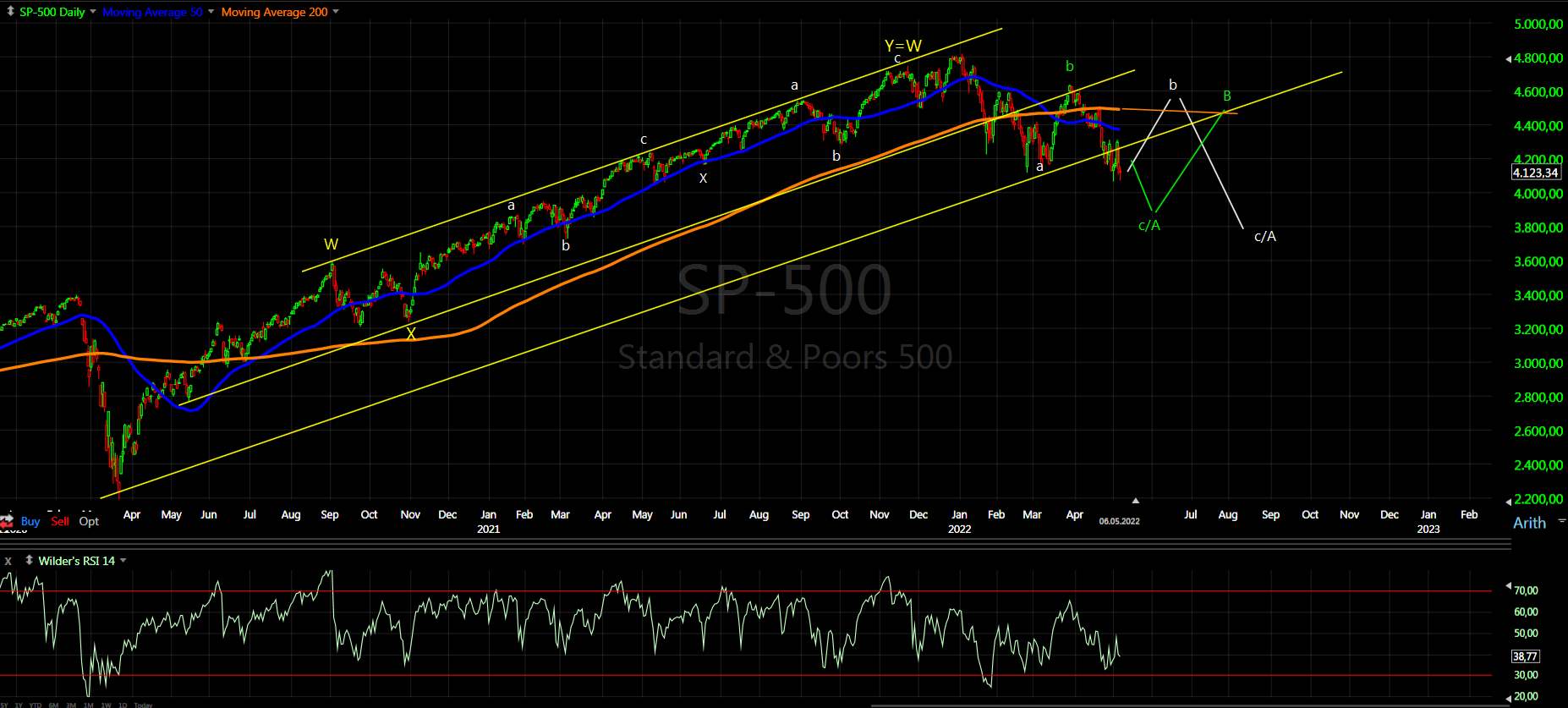
Task: Click the small scale menu icon beside Arith
Action: point(1562,520)
